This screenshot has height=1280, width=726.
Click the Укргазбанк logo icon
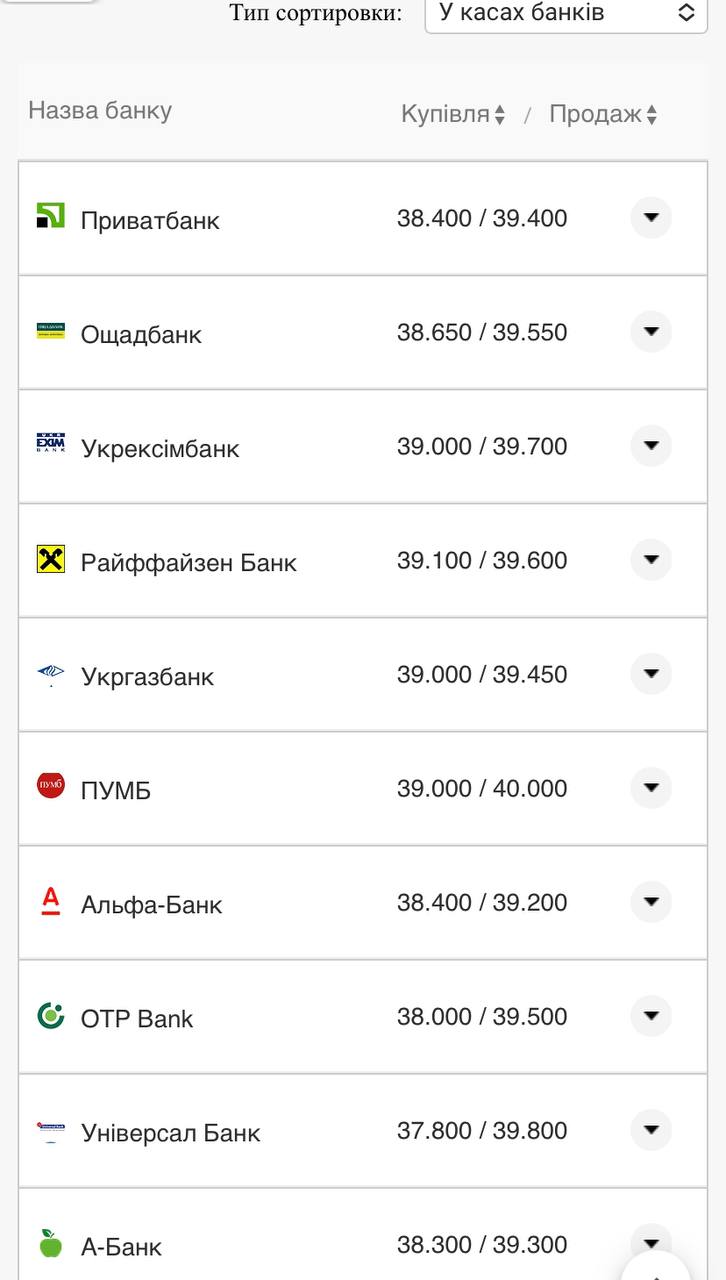[50, 675]
